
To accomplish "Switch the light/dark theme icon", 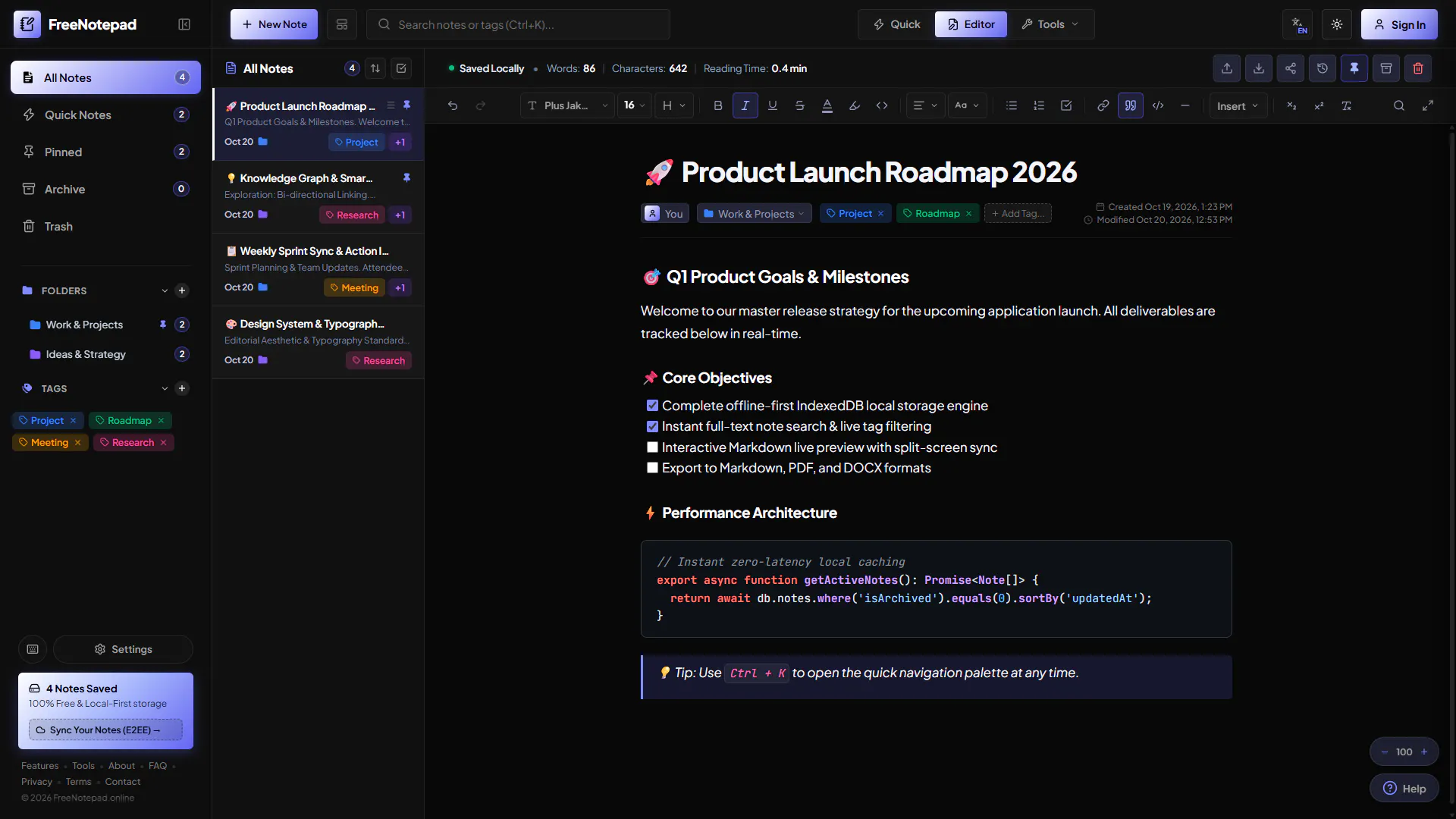I will 1336,24.
